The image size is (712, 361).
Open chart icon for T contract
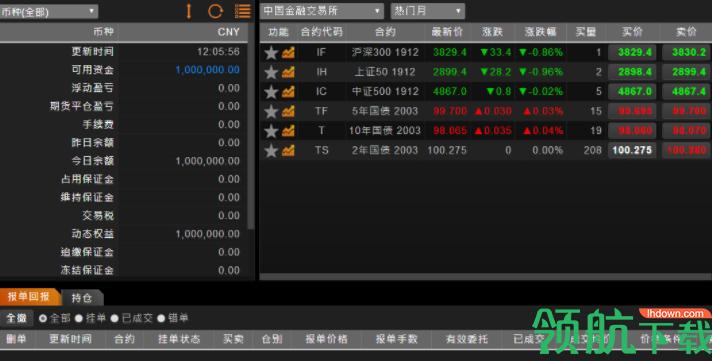288,131
